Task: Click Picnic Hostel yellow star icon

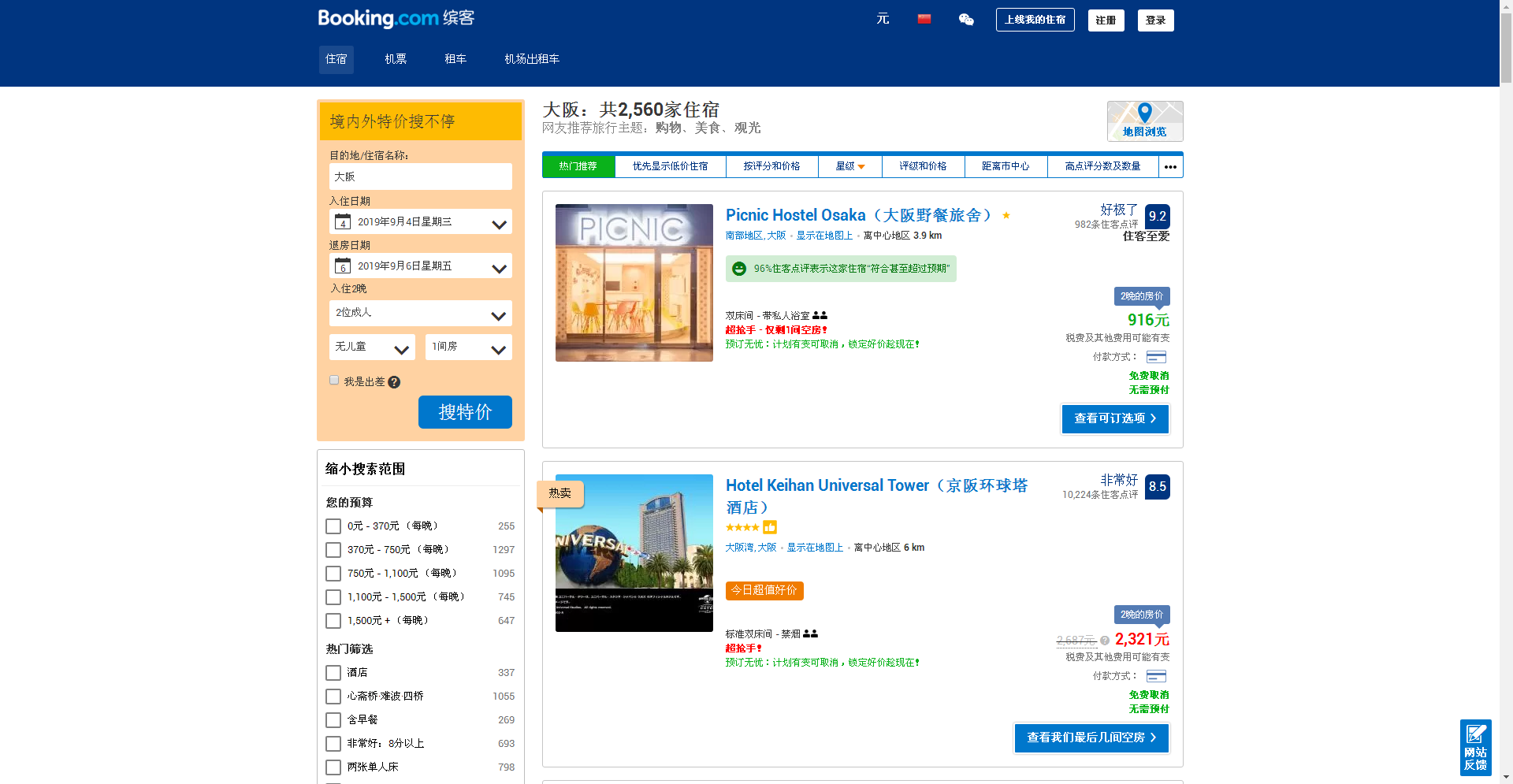Action: coord(1006,215)
